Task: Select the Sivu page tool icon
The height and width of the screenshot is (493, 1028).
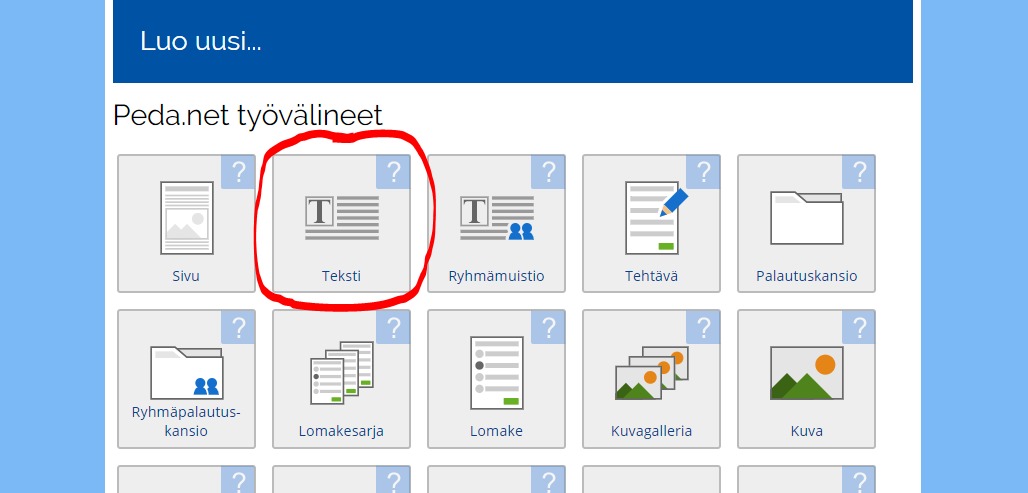Action: click(186, 218)
